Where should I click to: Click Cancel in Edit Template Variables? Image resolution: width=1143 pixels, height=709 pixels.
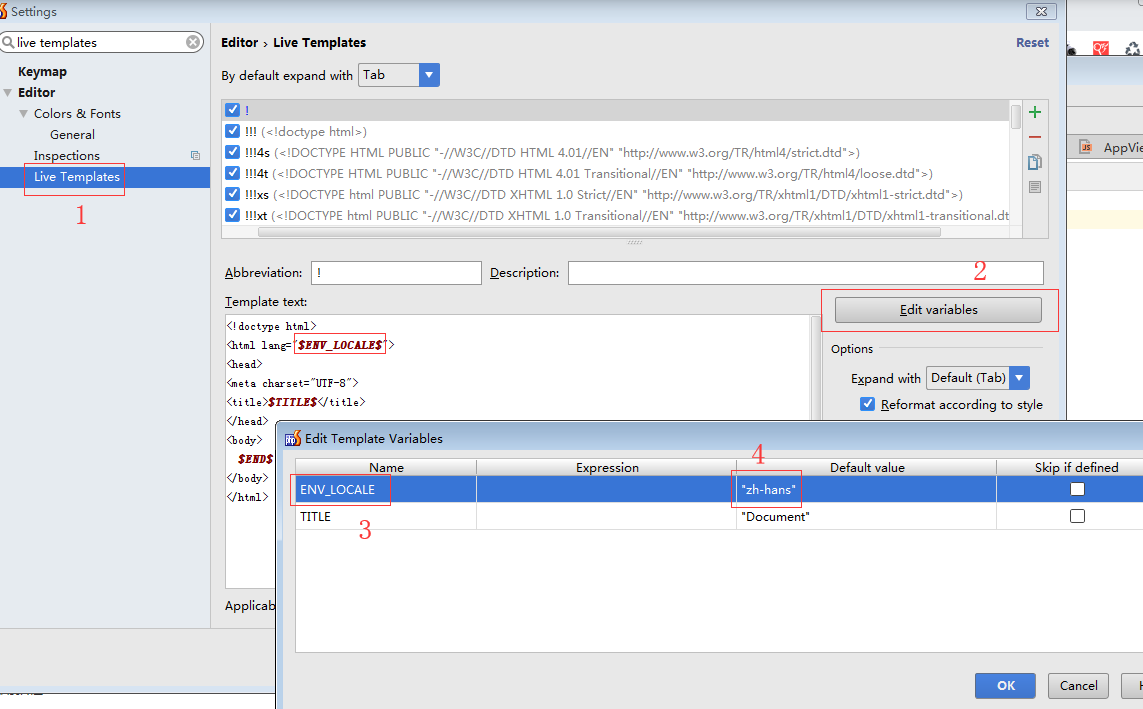tap(1078, 685)
